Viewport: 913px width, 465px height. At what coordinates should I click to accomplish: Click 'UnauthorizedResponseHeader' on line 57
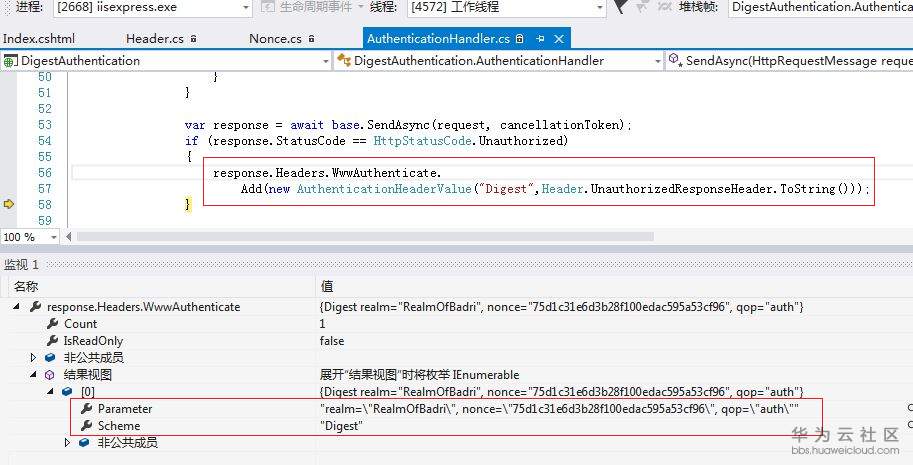(682, 189)
